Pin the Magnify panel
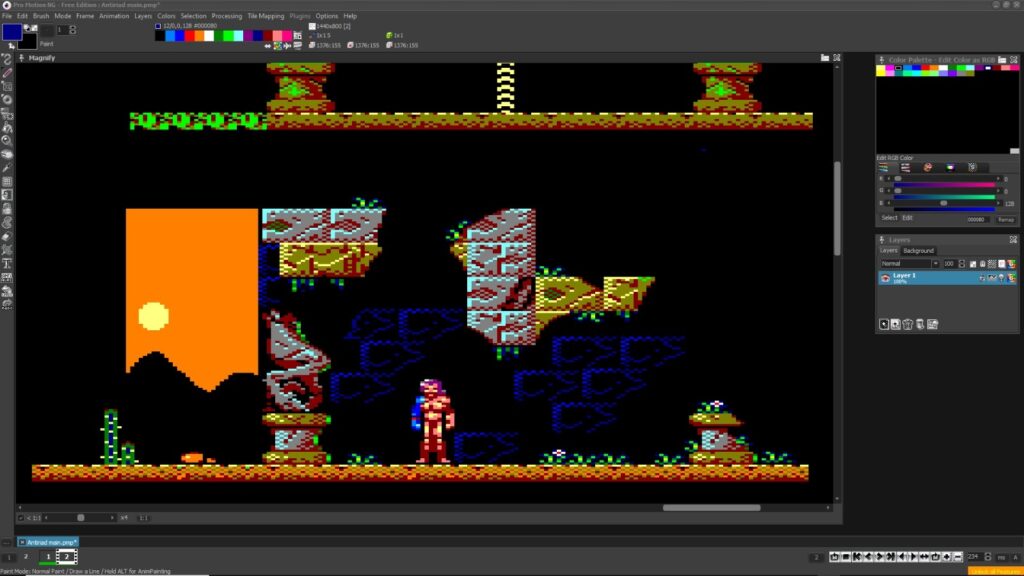1024x576 pixels. tap(22, 57)
